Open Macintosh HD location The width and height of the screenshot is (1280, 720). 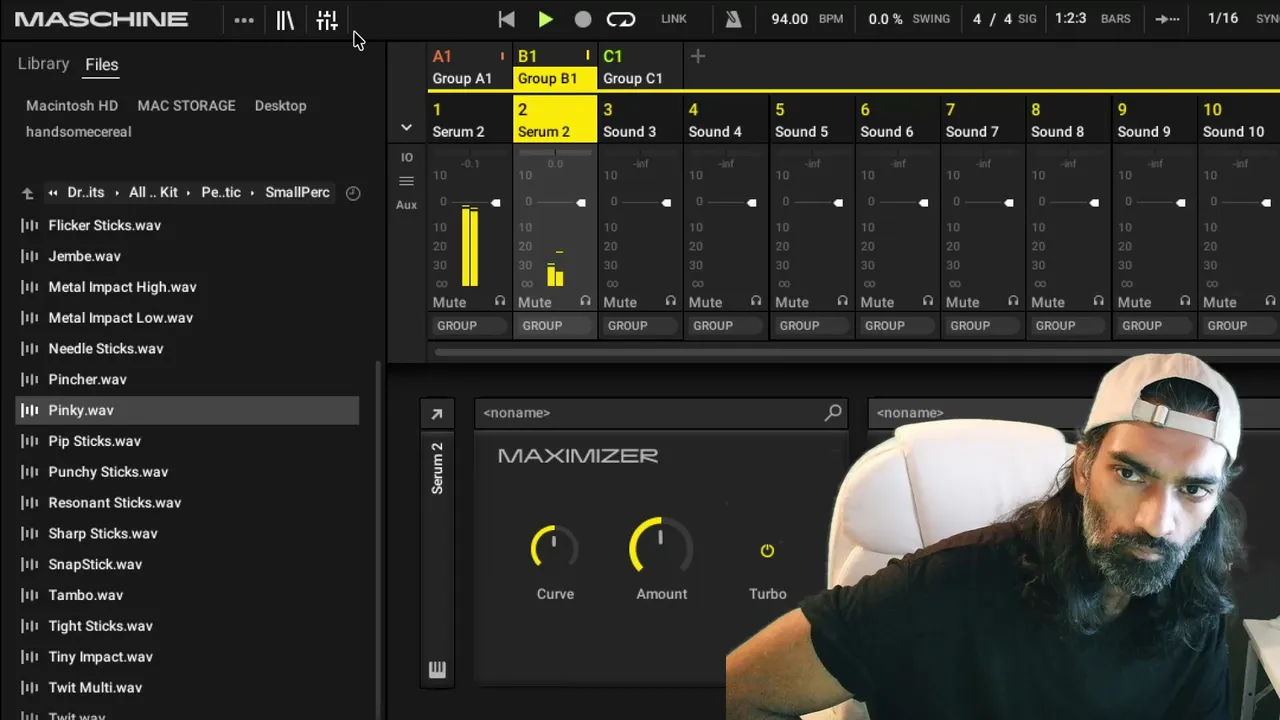[72, 105]
